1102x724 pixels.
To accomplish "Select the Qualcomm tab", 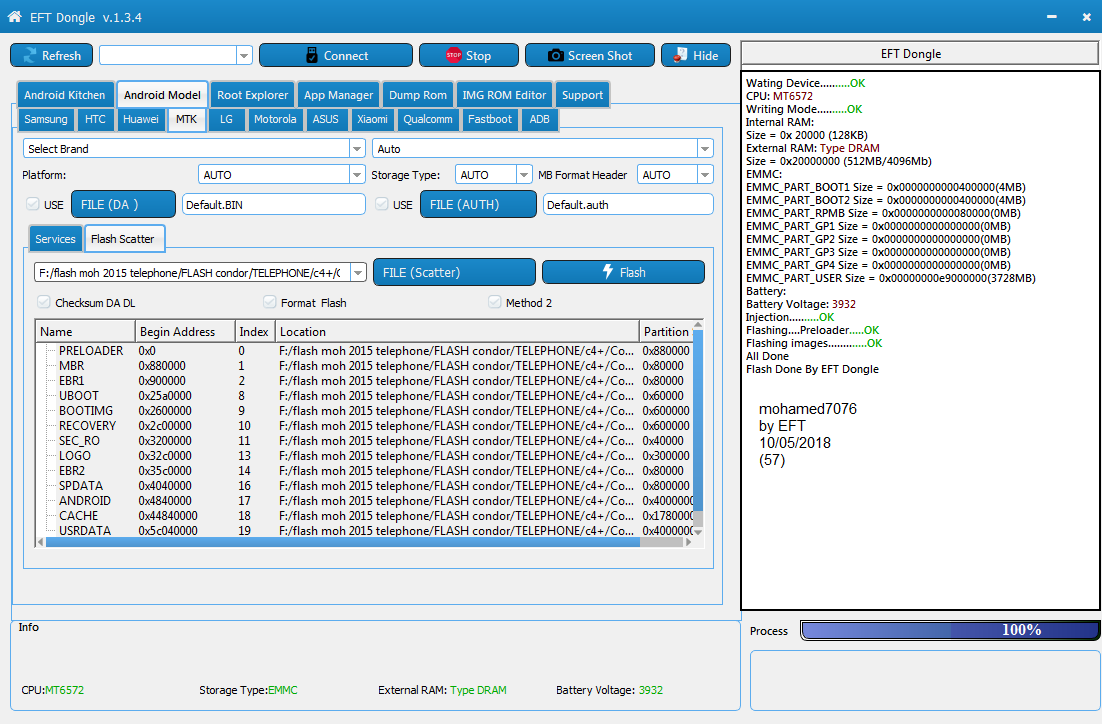I will (428, 119).
